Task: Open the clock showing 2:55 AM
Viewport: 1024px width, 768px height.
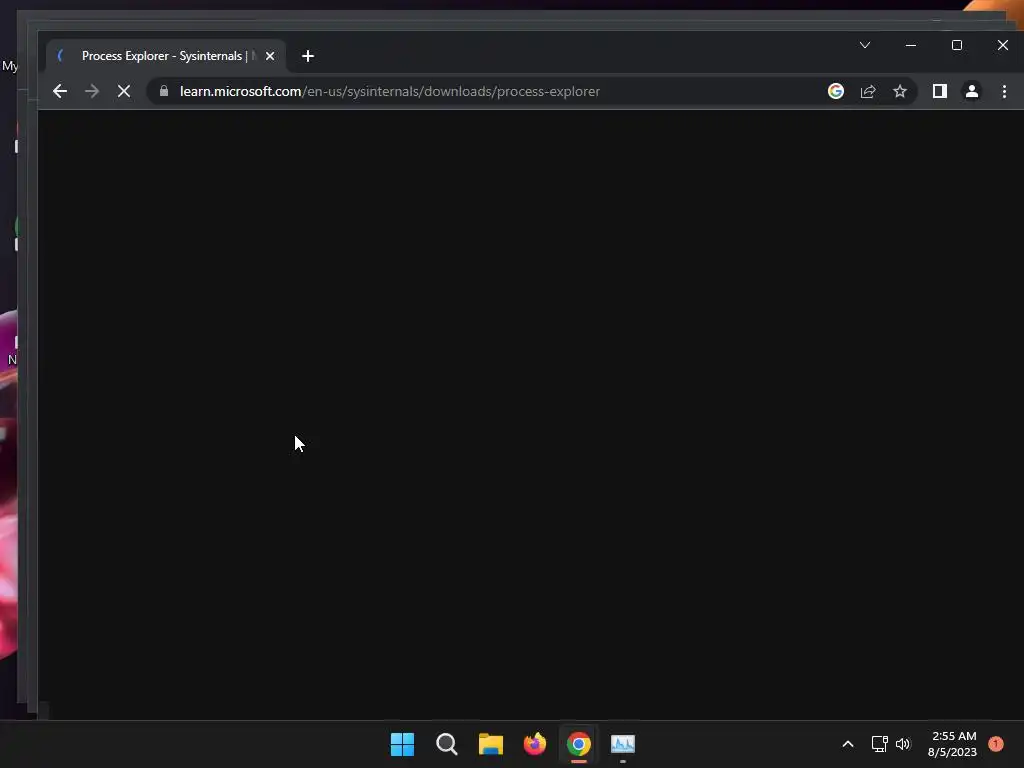Action: click(x=952, y=744)
